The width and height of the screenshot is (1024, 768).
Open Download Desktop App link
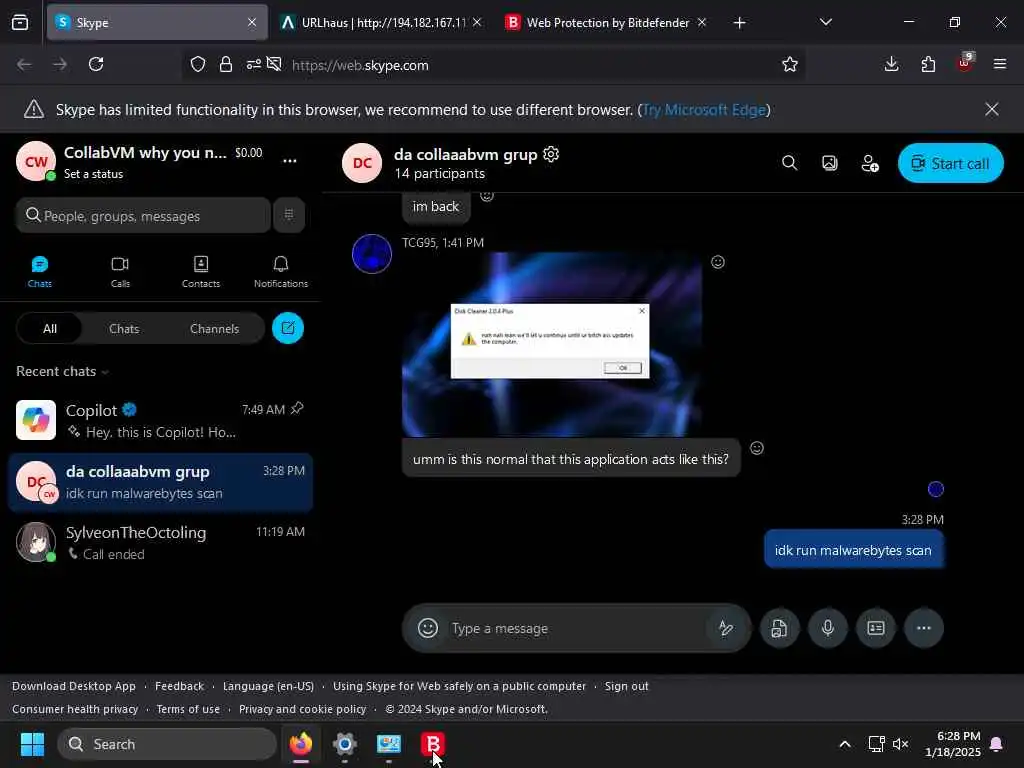coord(74,686)
